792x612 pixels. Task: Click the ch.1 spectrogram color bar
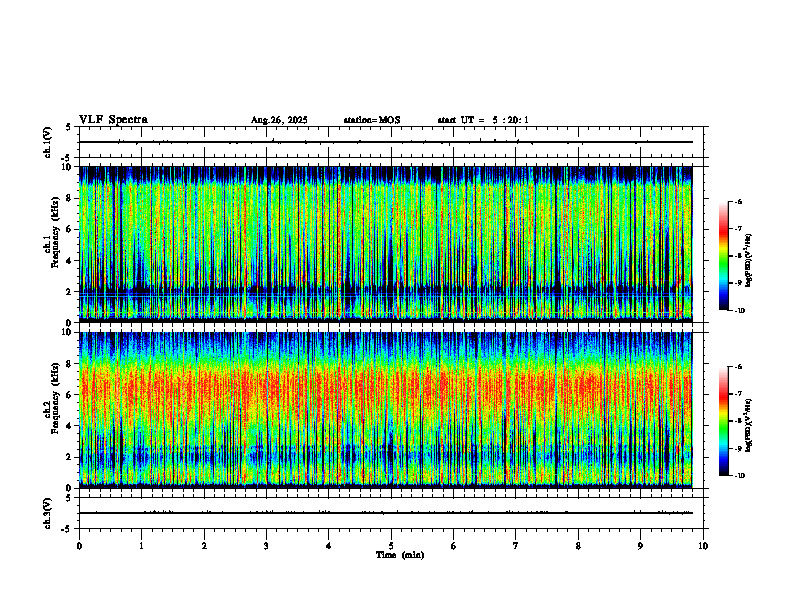pyautogui.click(x=723, y=256)
